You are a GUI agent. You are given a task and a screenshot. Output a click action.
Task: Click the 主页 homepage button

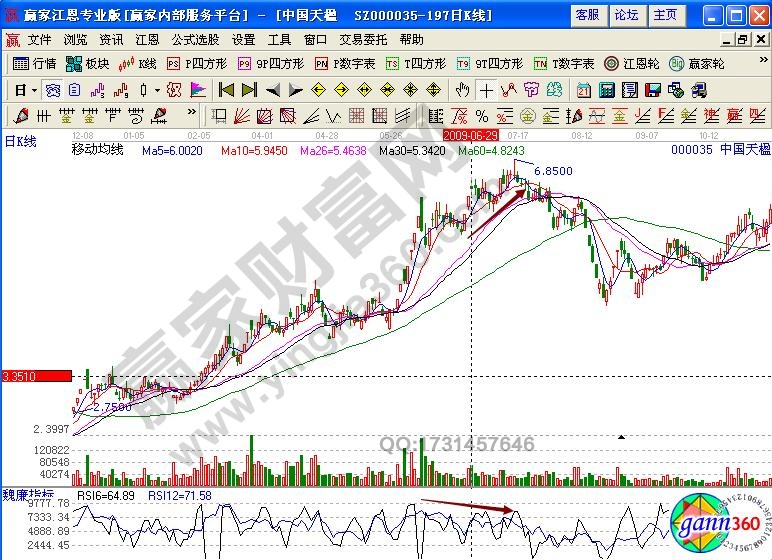(664, 15)
